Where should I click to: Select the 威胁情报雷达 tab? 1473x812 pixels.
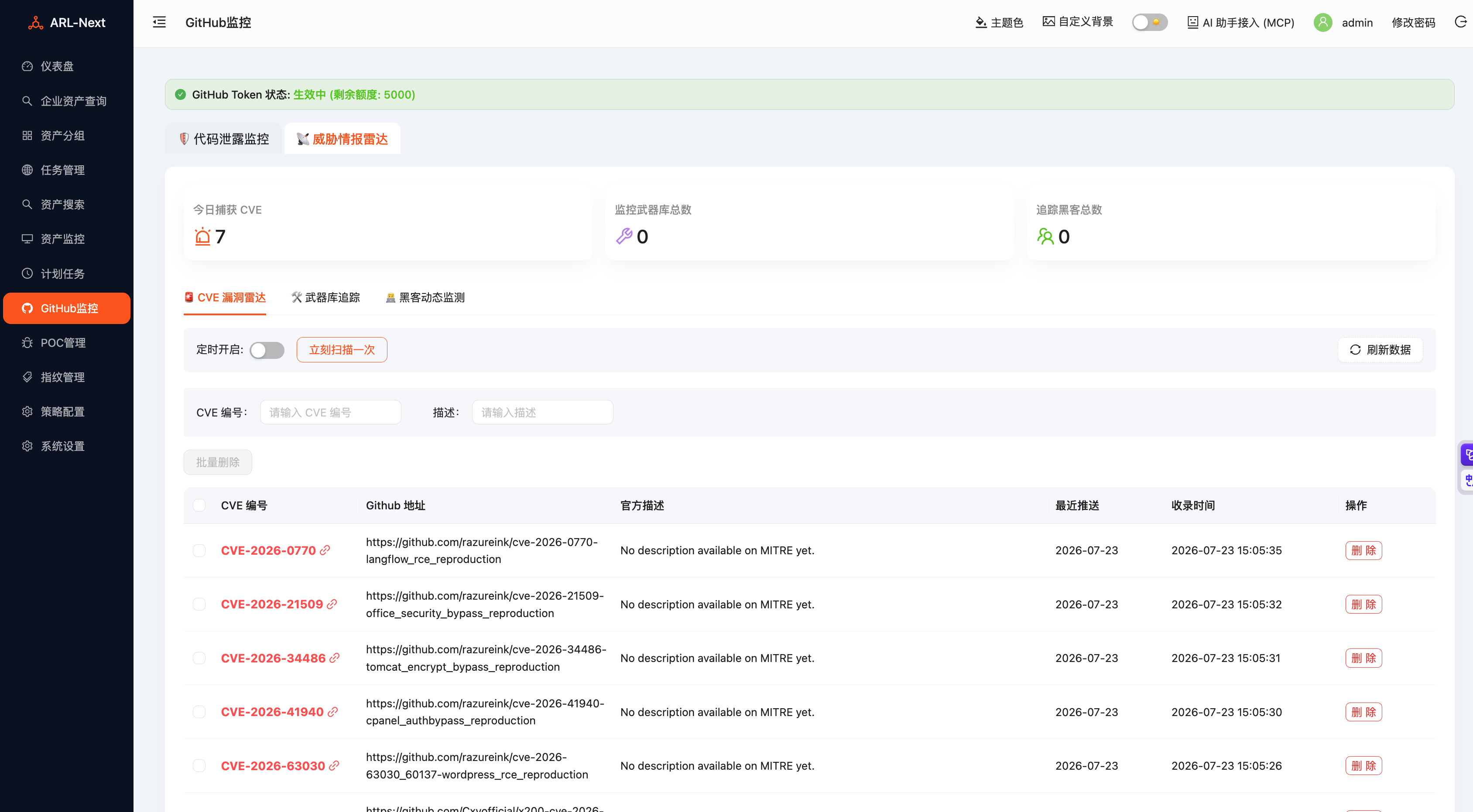click(342, 139)
